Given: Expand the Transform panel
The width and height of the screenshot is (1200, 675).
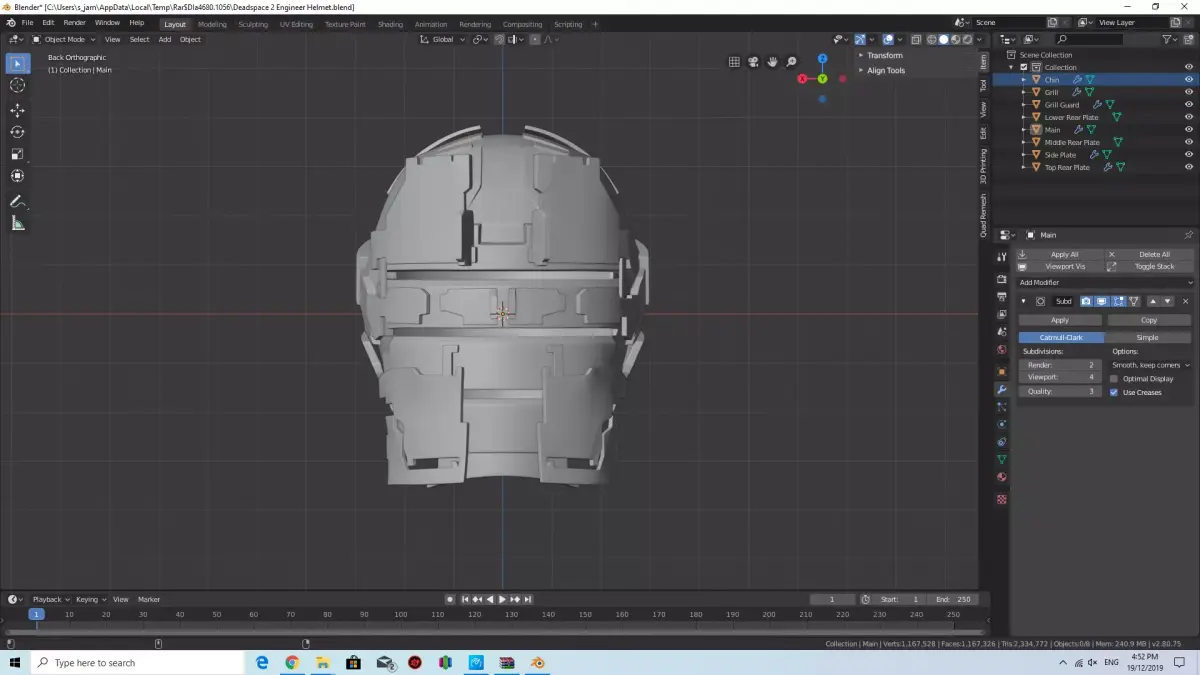Looking at the screenshot, I should coord(884,56).
